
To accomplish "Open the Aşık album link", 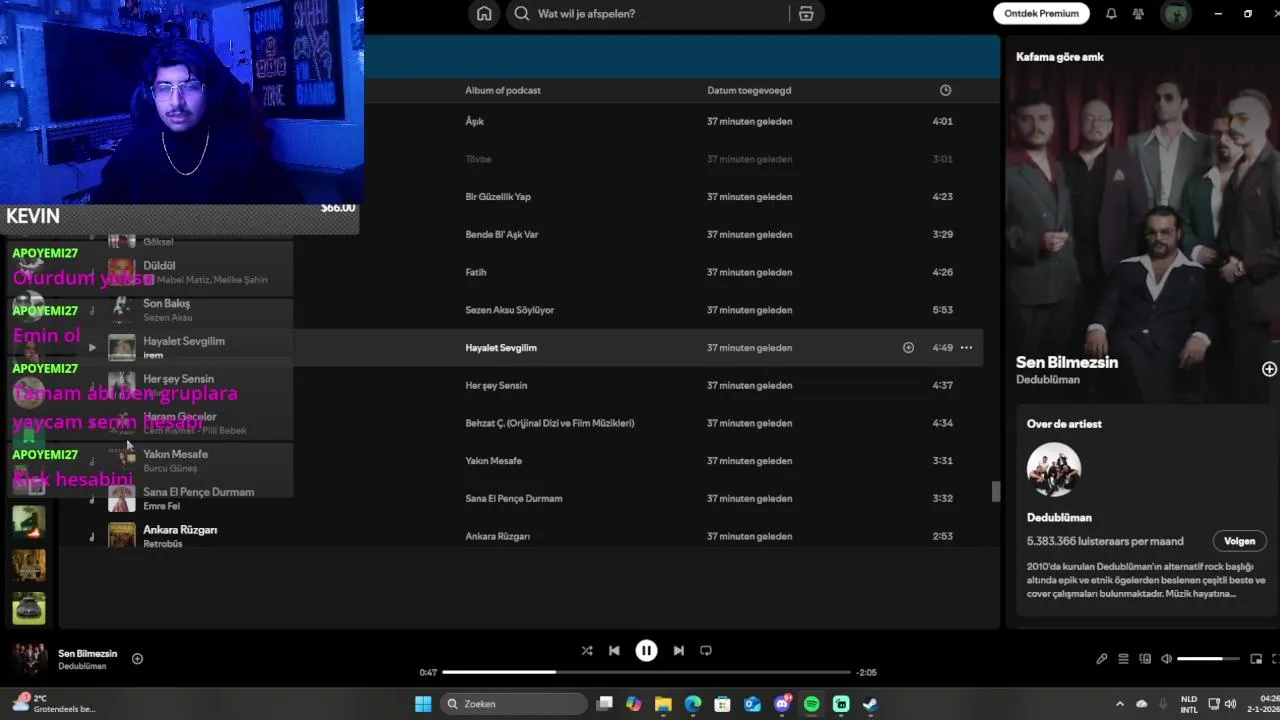I will [x=475, y=121].
